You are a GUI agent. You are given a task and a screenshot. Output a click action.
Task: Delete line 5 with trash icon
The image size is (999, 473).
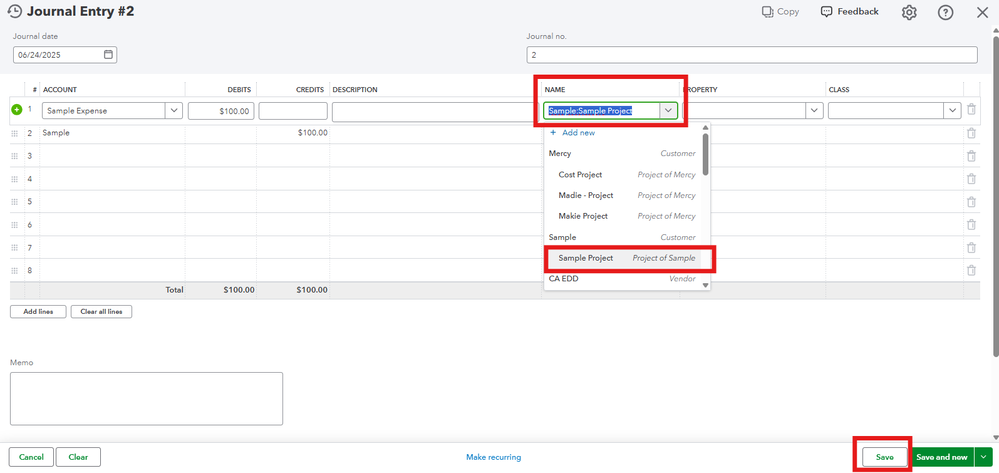point(971,202)
